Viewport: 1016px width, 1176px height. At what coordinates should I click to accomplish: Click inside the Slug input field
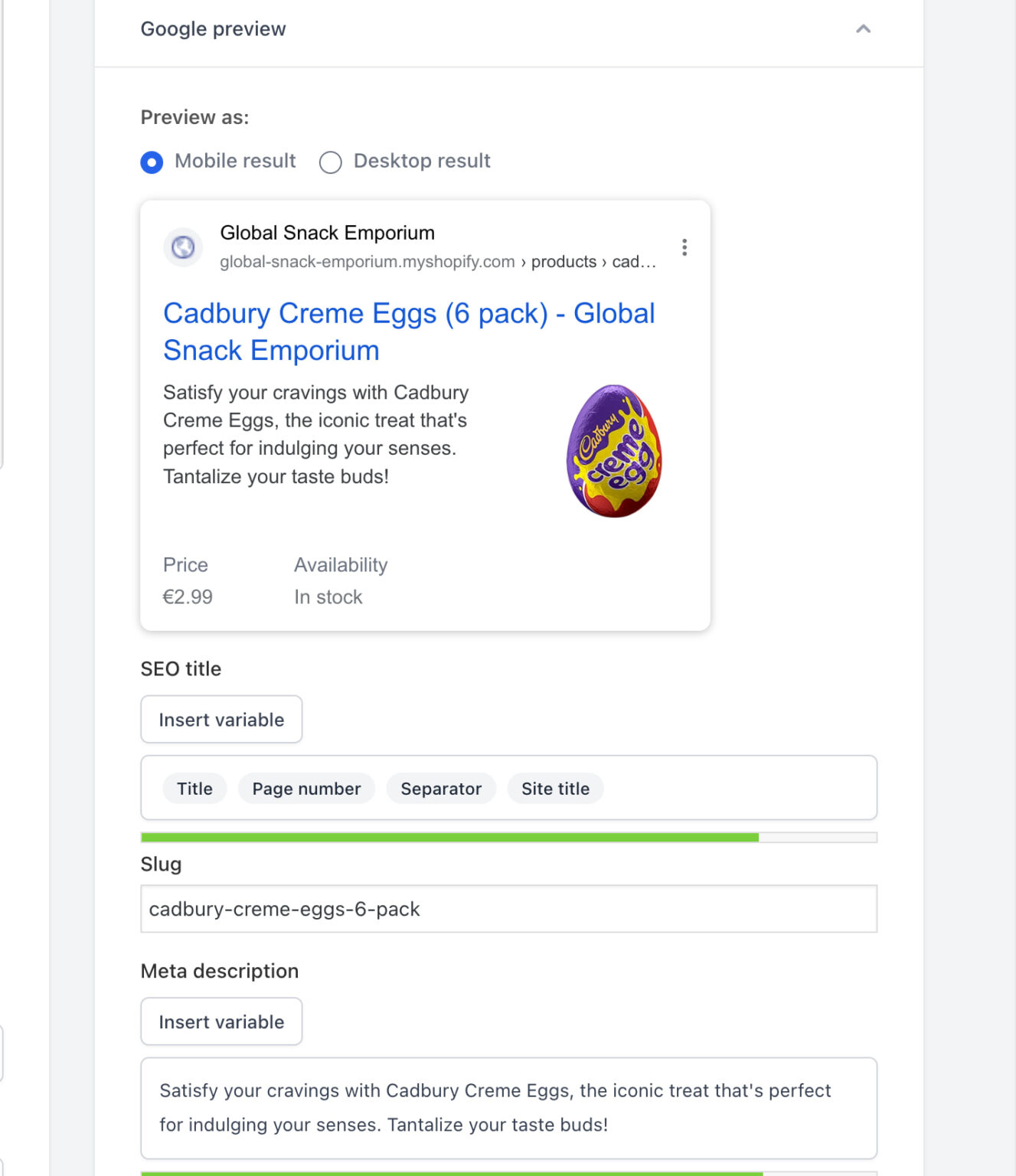tap(508, 909)
